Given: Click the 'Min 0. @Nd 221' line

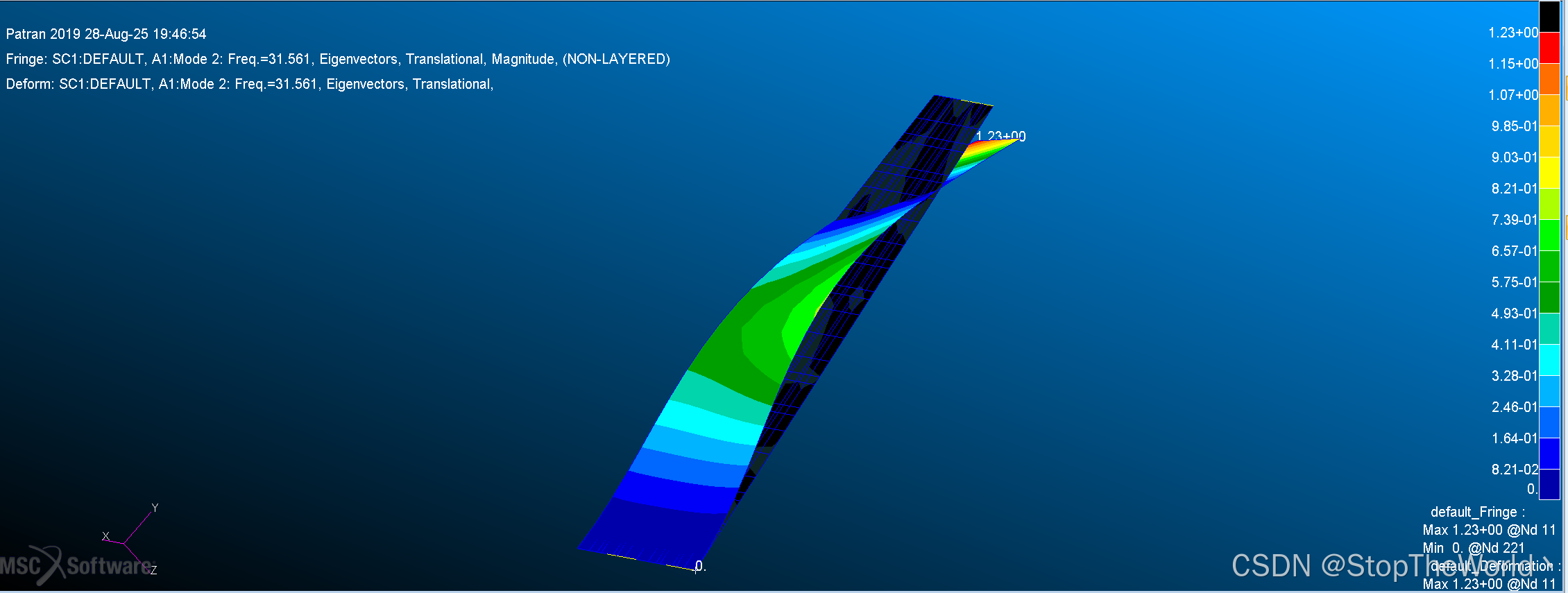Looking at the screenshot, I should pyautogui.click(x=1474, y=548).
